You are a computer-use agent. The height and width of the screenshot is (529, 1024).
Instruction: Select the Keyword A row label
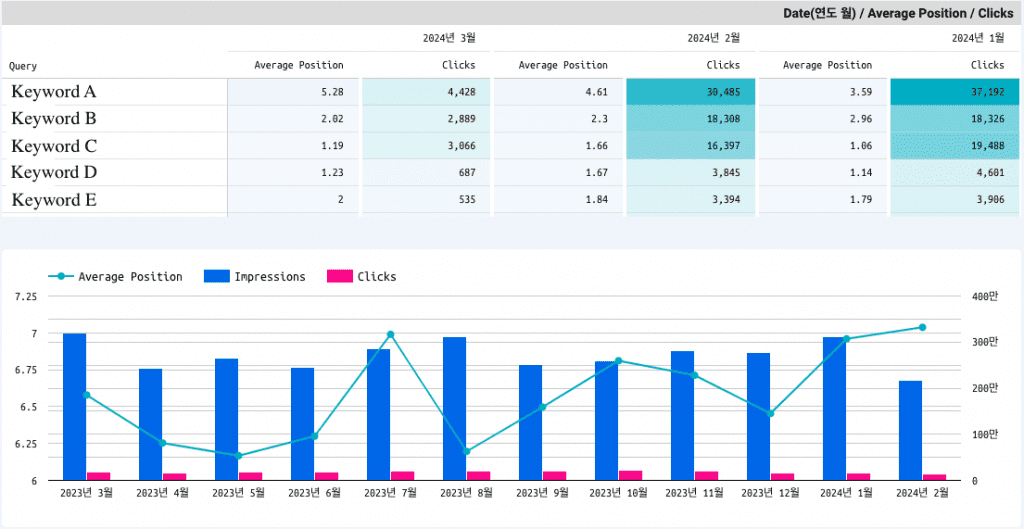(54, 92)
